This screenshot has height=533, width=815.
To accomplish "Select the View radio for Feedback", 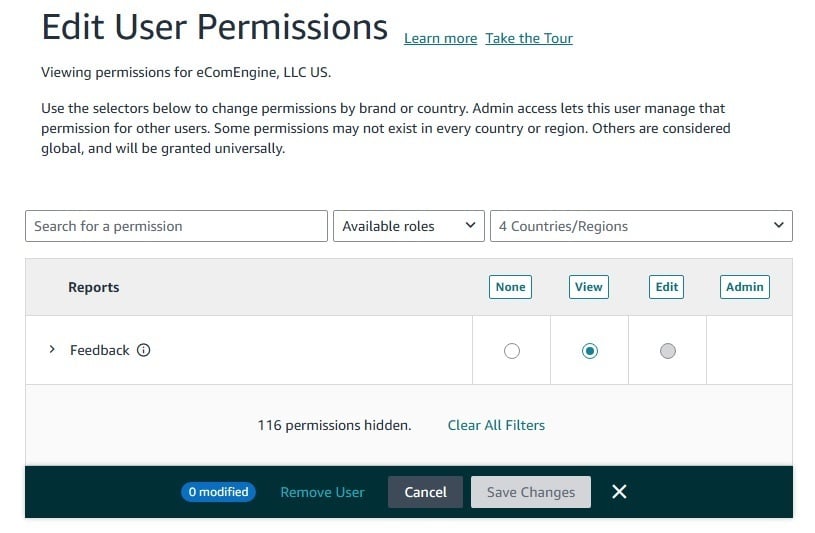I will [x=590, y=350].
